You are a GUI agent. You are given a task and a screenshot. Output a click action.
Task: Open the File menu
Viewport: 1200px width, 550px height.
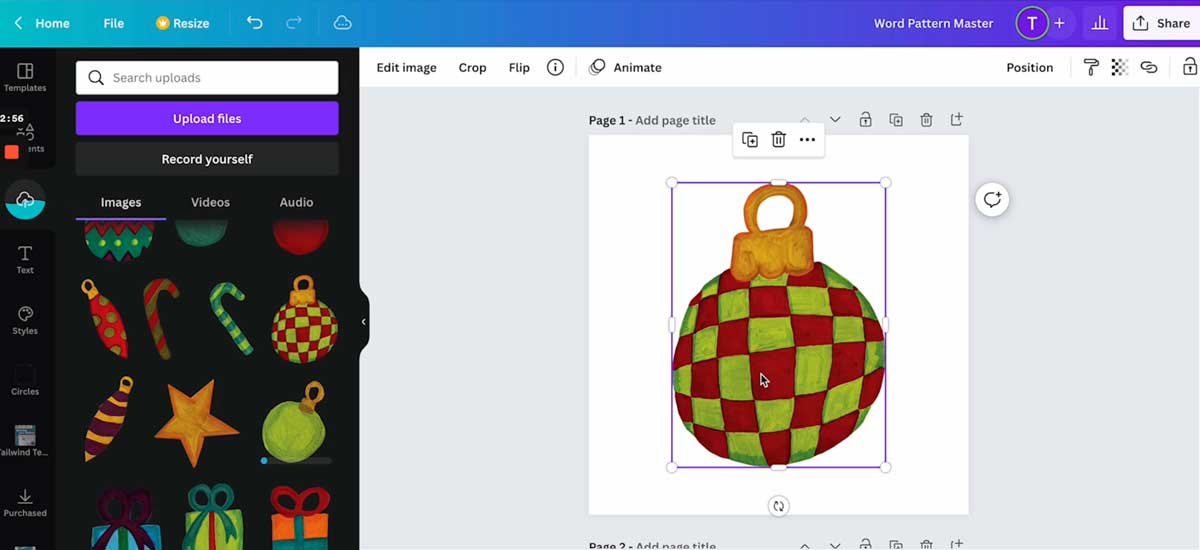(x=114, y=23)
